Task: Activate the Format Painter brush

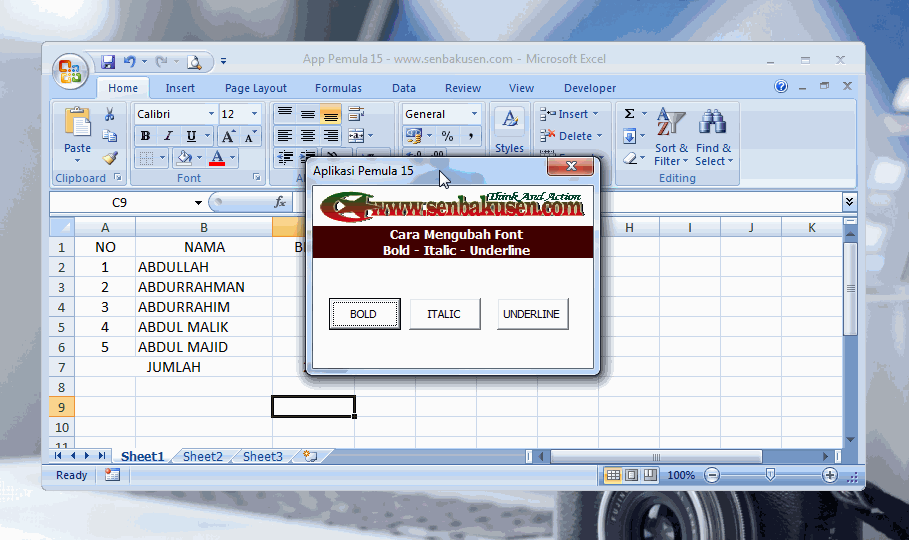Action: click(110, 158)
